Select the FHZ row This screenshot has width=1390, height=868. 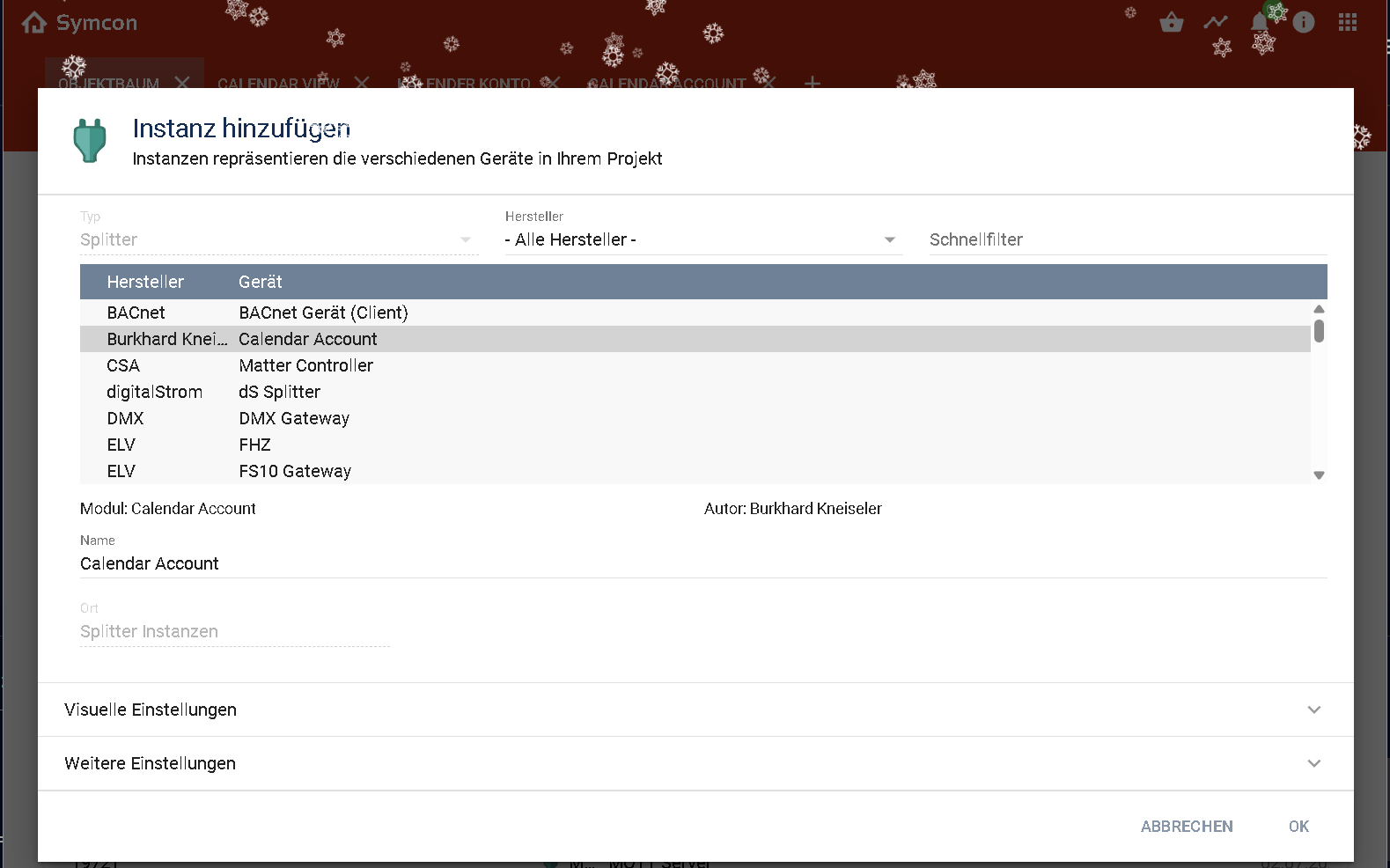[695, 445]
